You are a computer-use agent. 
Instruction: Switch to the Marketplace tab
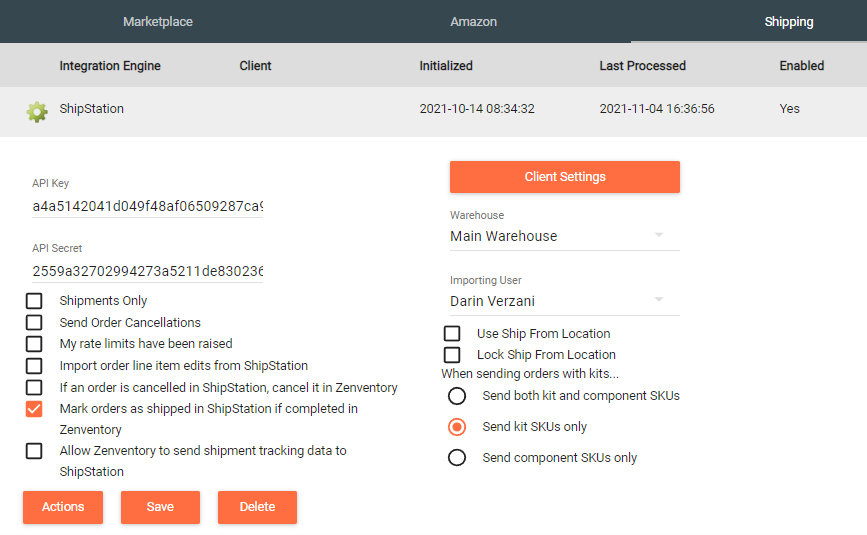click(158, 22)
